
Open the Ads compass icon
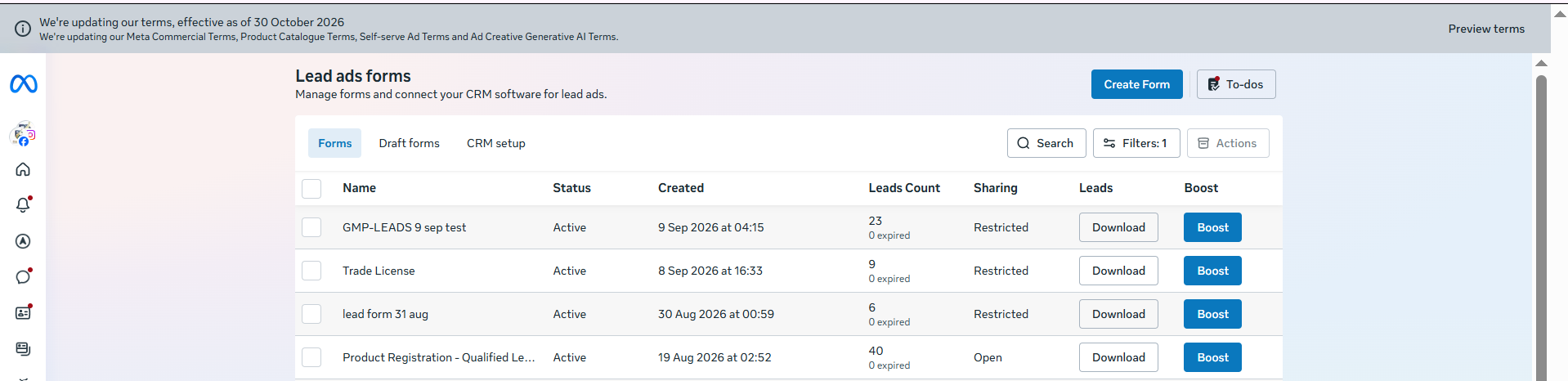coord(23,241)
